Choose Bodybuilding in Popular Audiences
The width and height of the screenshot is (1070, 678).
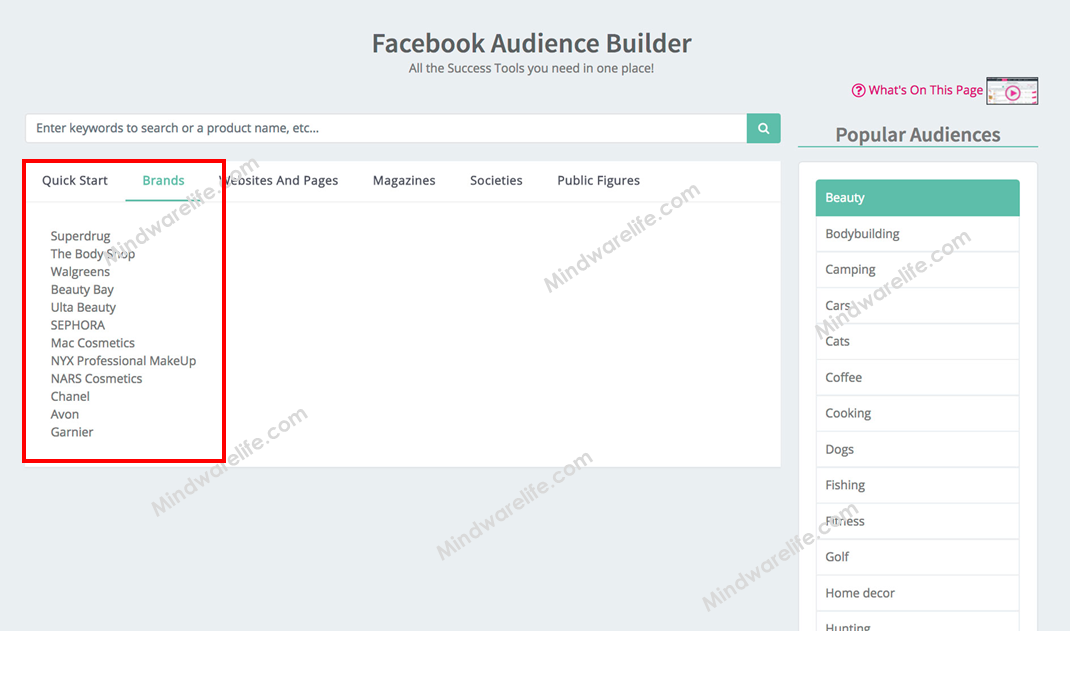coord(917,234)
